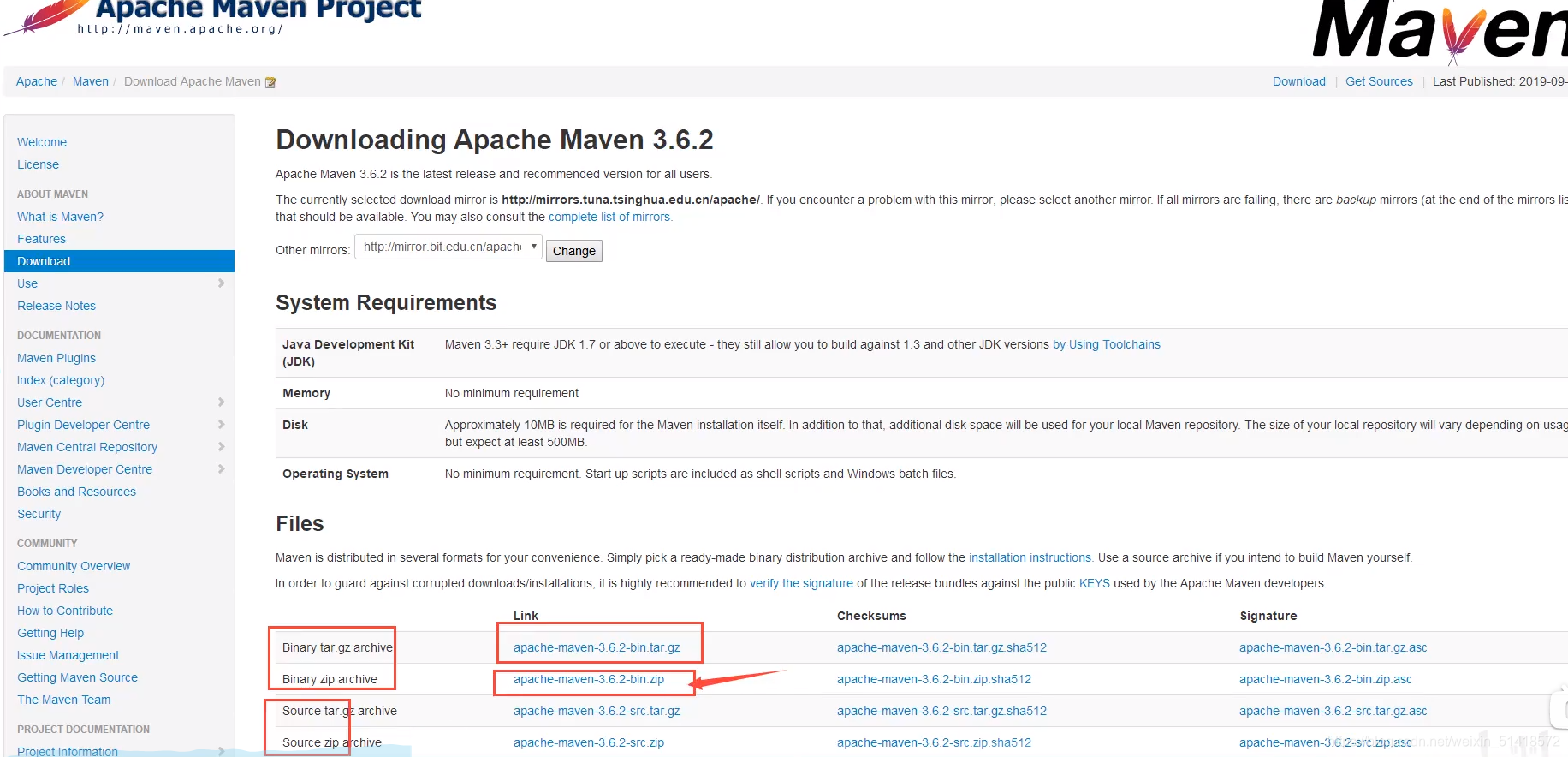Download apache-maven-3.6.2-bin.tar.gz
The height and width of the screenshot is (757, 1568).
pyautogui.click(x=597, y=647)
